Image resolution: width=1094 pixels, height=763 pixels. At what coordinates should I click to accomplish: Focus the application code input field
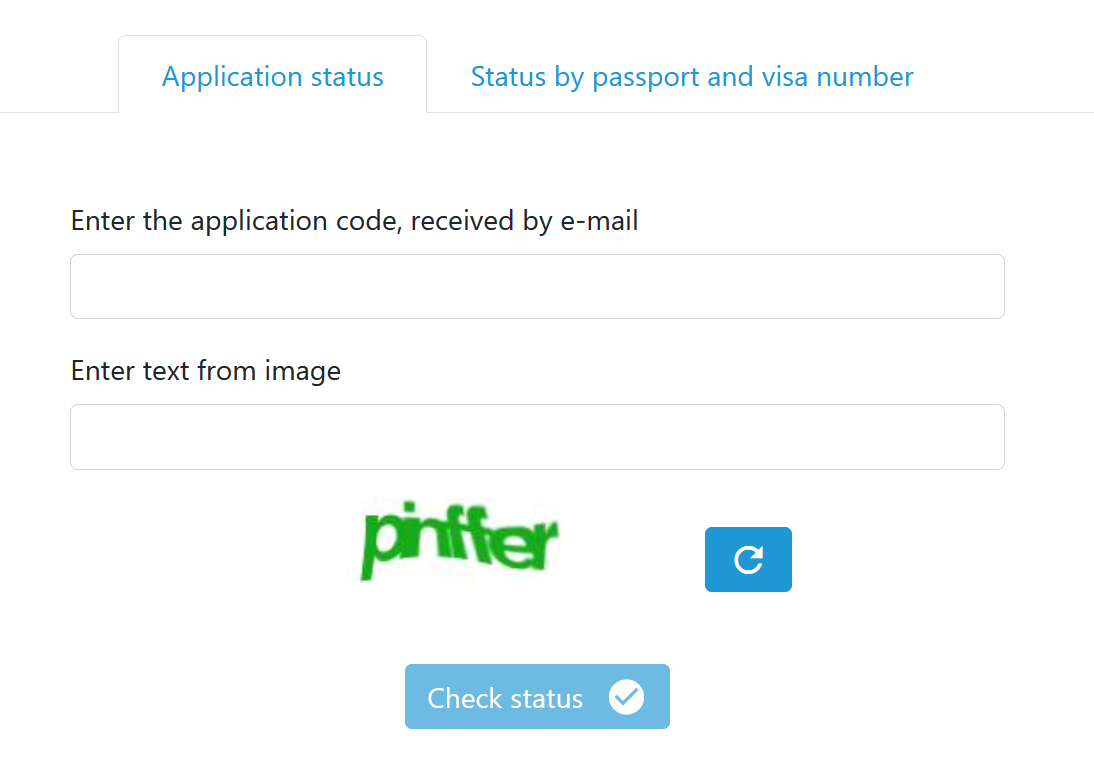tap(537, 287)
